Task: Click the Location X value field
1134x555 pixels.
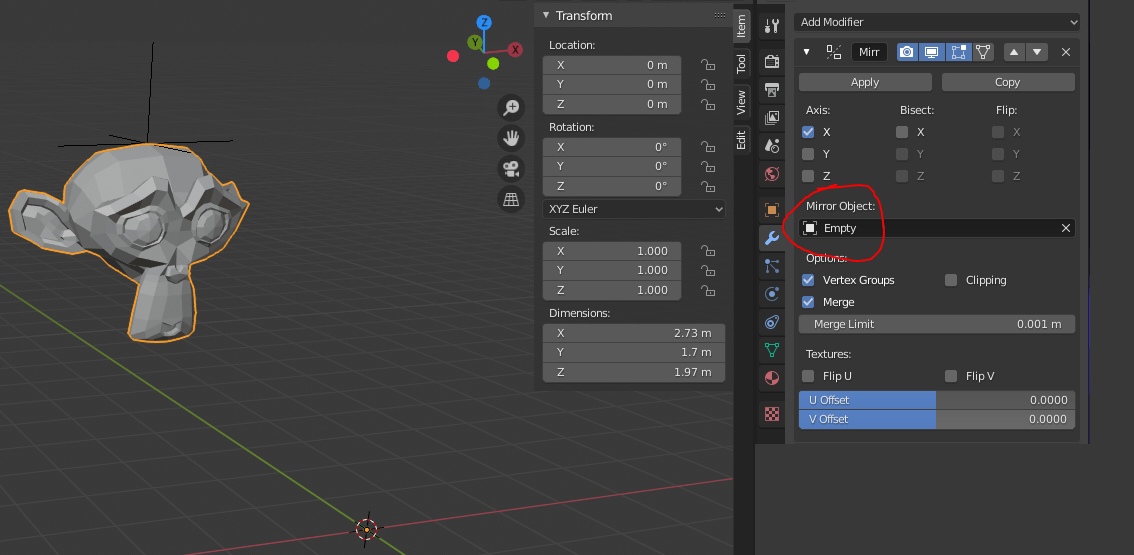Action: pos(612,65)
